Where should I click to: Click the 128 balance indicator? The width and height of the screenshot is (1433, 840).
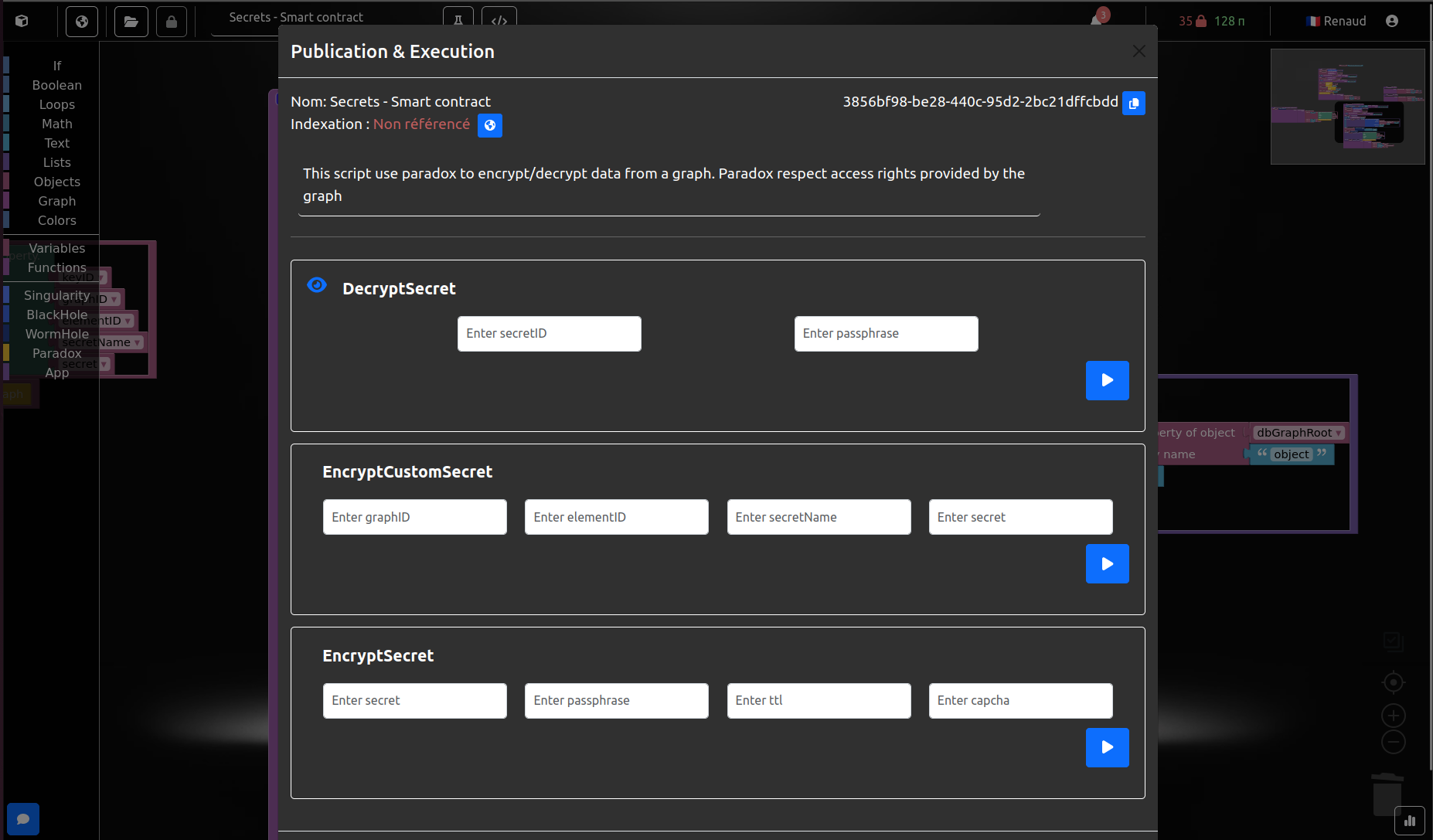1230,21
